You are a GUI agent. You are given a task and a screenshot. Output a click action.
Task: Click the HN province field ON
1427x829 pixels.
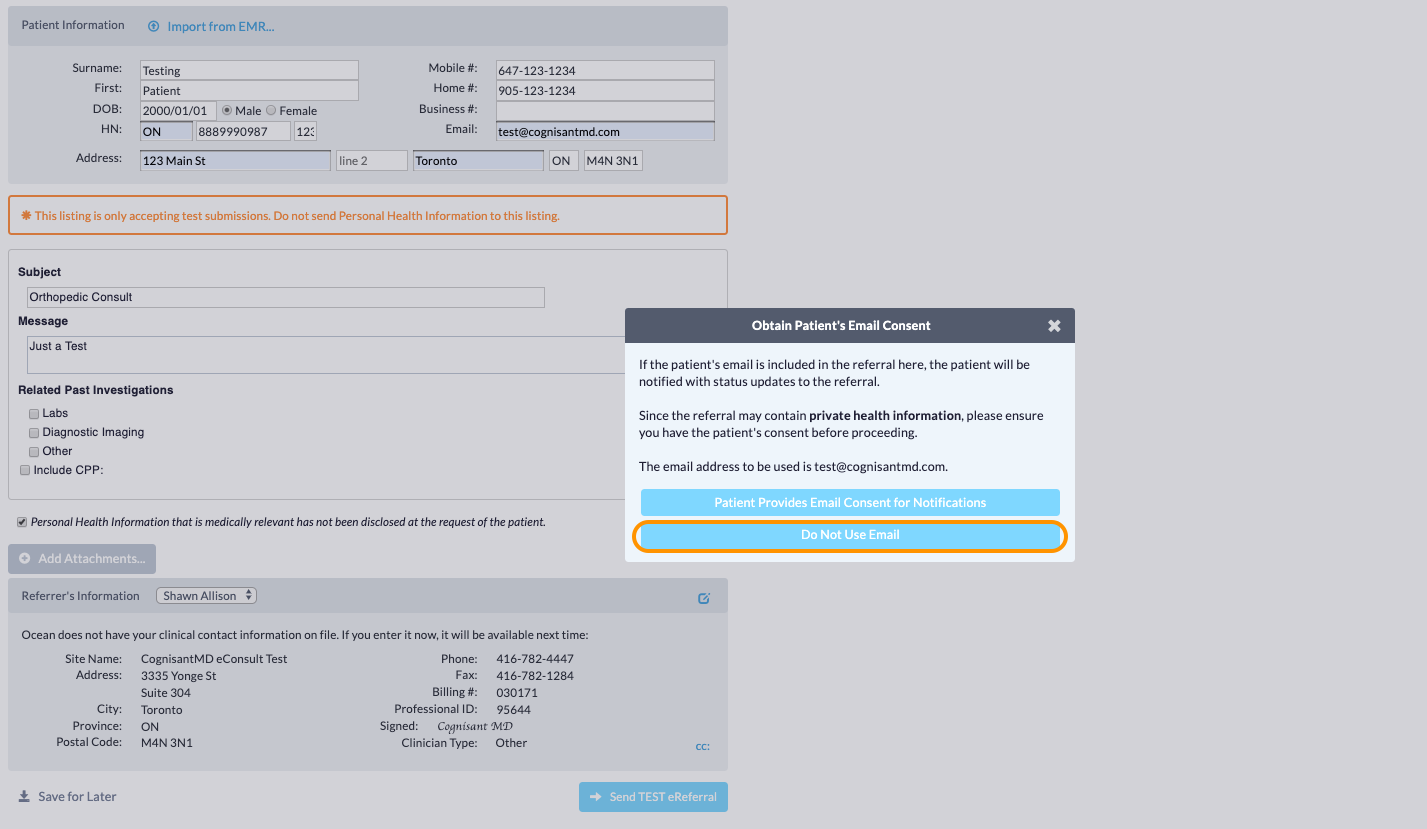(x=166, y=131)
